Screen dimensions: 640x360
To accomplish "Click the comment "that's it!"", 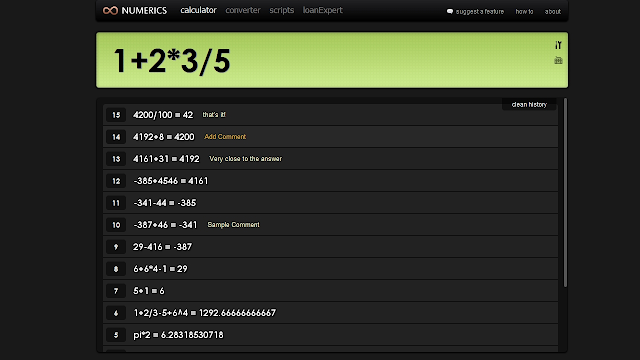I will 214,115.
